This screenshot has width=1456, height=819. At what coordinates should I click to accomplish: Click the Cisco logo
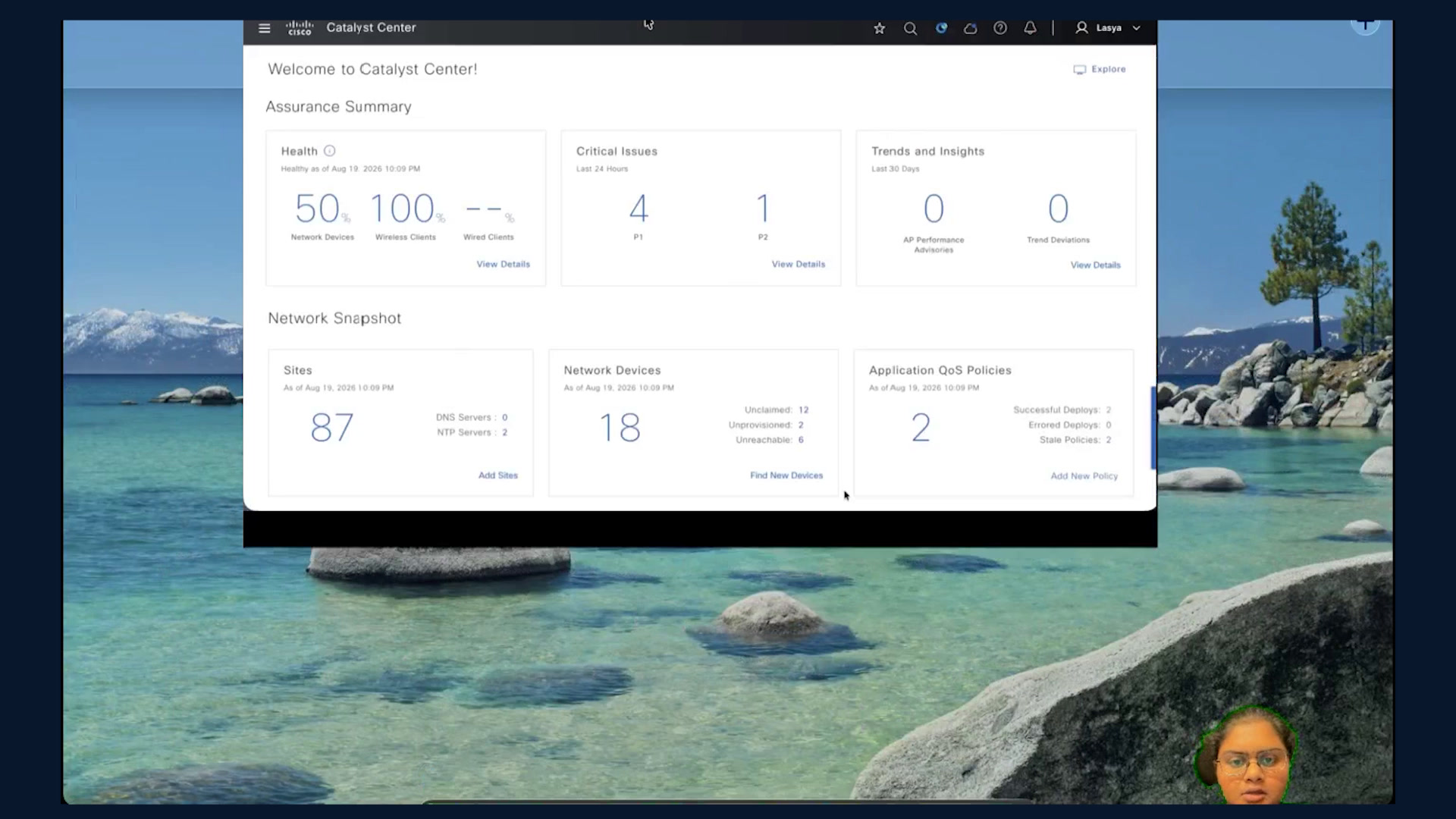click(299, 28)
